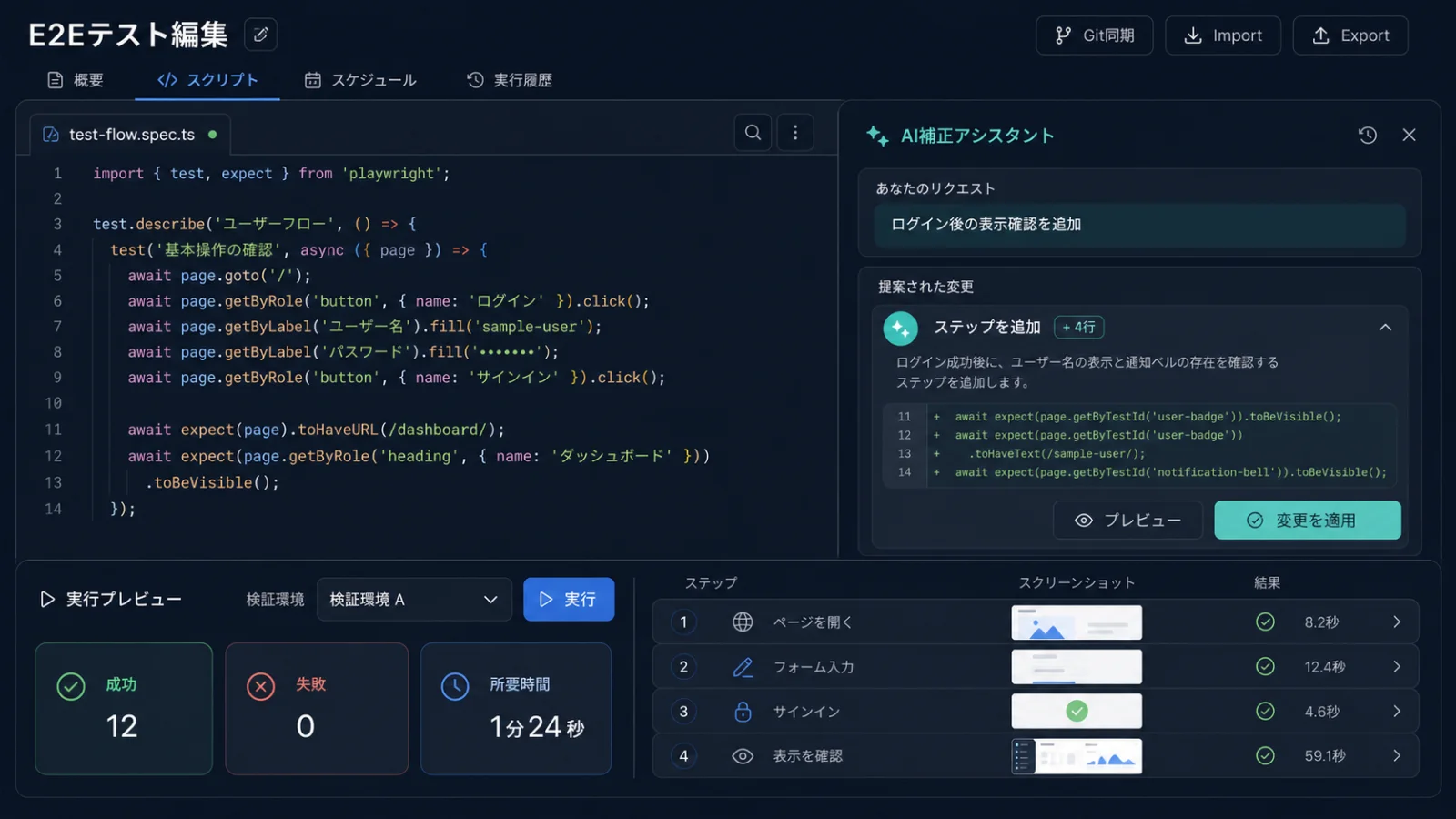Click the edit title pencil icon
The image size is (1456, 819).
(260, 35)
